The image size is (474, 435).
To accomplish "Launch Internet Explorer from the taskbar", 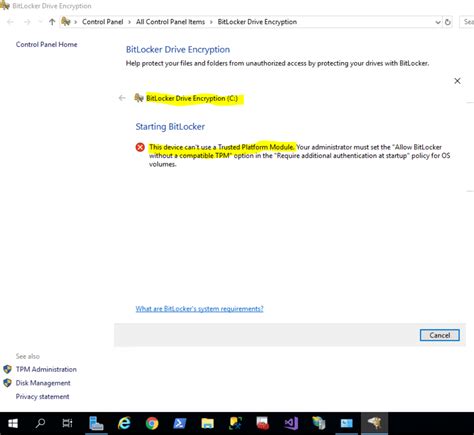I will pyautogui.click(x=124, y=423).
